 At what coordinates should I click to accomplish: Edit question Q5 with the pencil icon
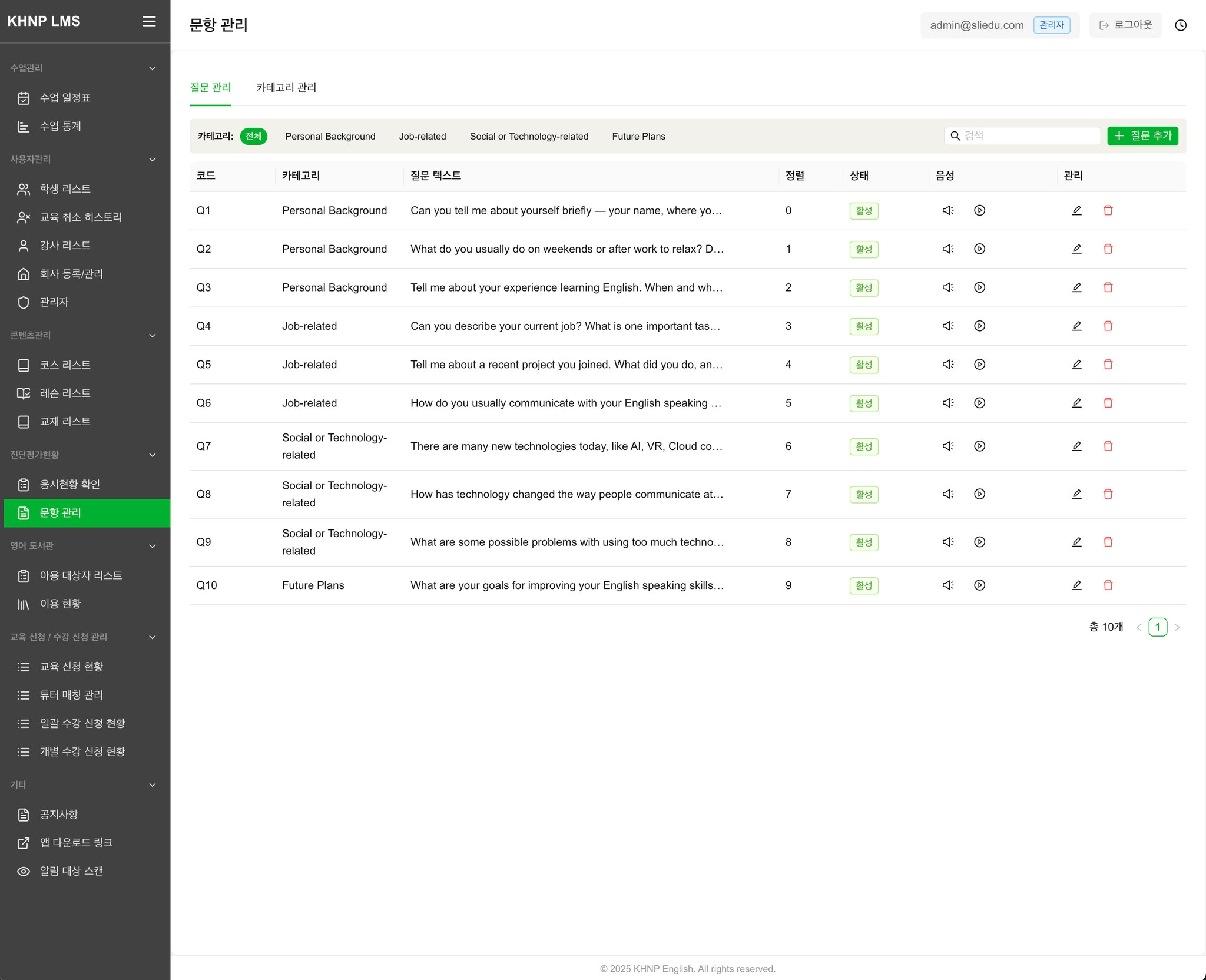(1076, 365)
